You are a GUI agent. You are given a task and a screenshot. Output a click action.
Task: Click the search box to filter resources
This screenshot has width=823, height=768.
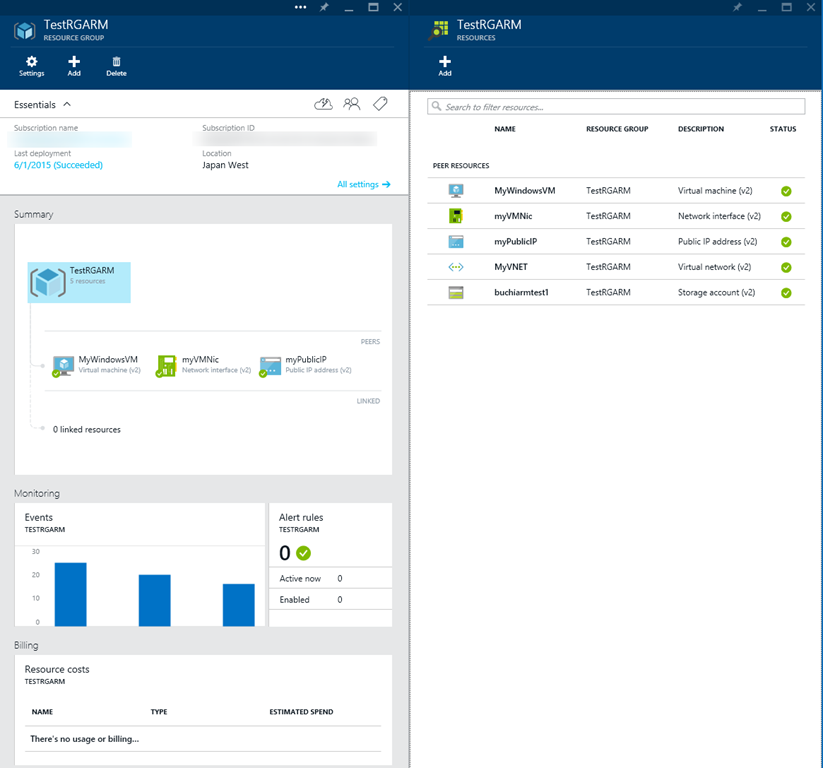click(616, 106)
